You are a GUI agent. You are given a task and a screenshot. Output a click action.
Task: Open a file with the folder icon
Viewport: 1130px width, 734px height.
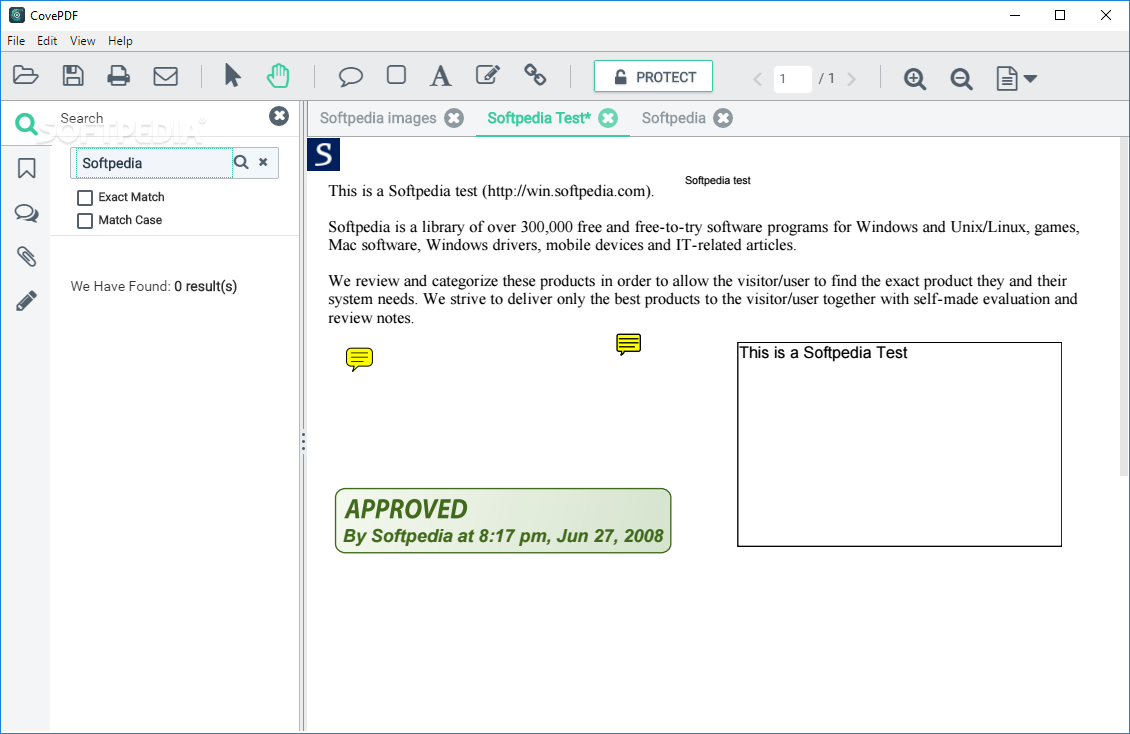26,76
